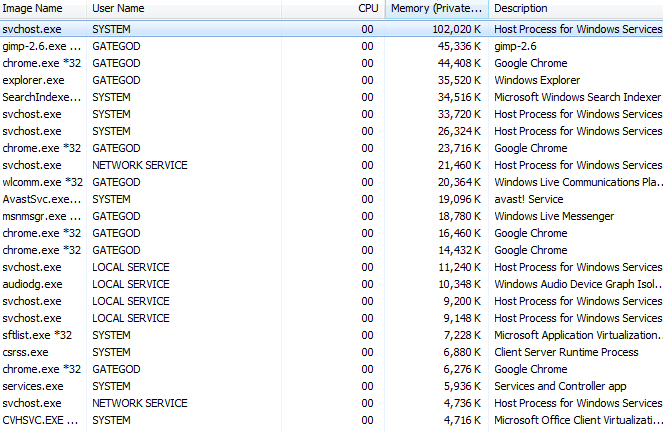This screenshot has width=663, height=432.
Task: Click the 21,460 K memory cell
Action: 459,165
